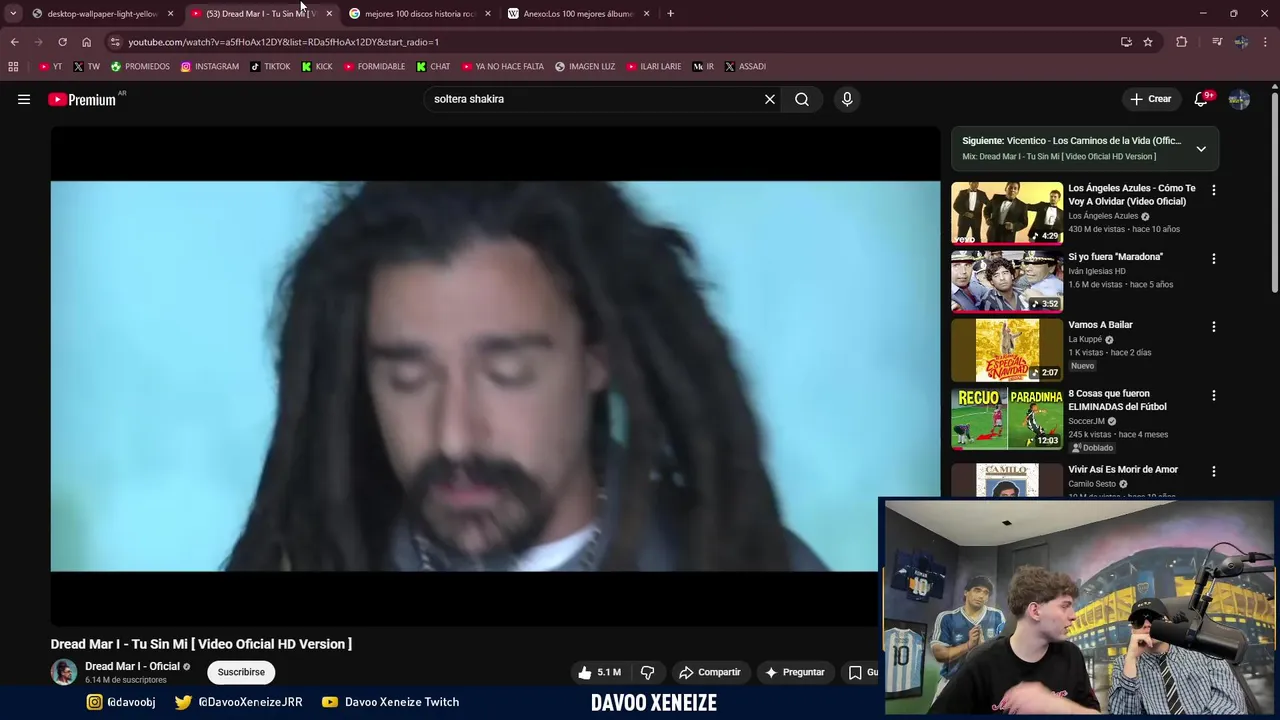Open options for 'Vivir Así Es Morir de Amor'
Image resolution: width=1280 pixels, height=720 pixels.
point(1214,471)
